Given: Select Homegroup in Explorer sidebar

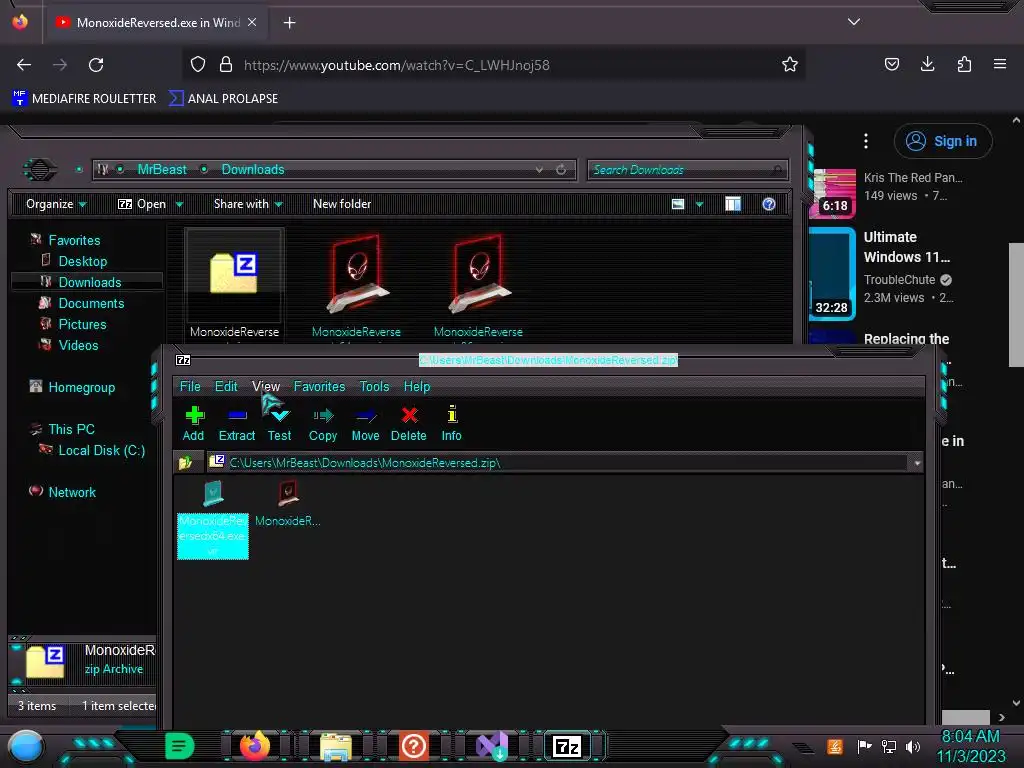Looking at the screenshot, I should coord(82,387).
